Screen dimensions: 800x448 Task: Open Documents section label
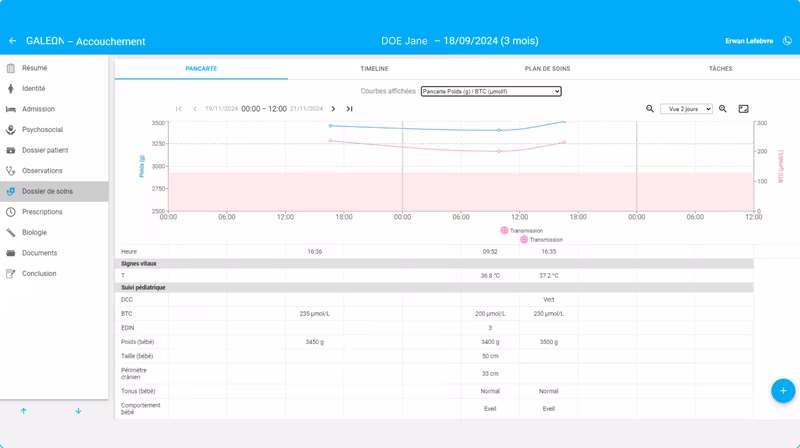(x=39, y=253)
